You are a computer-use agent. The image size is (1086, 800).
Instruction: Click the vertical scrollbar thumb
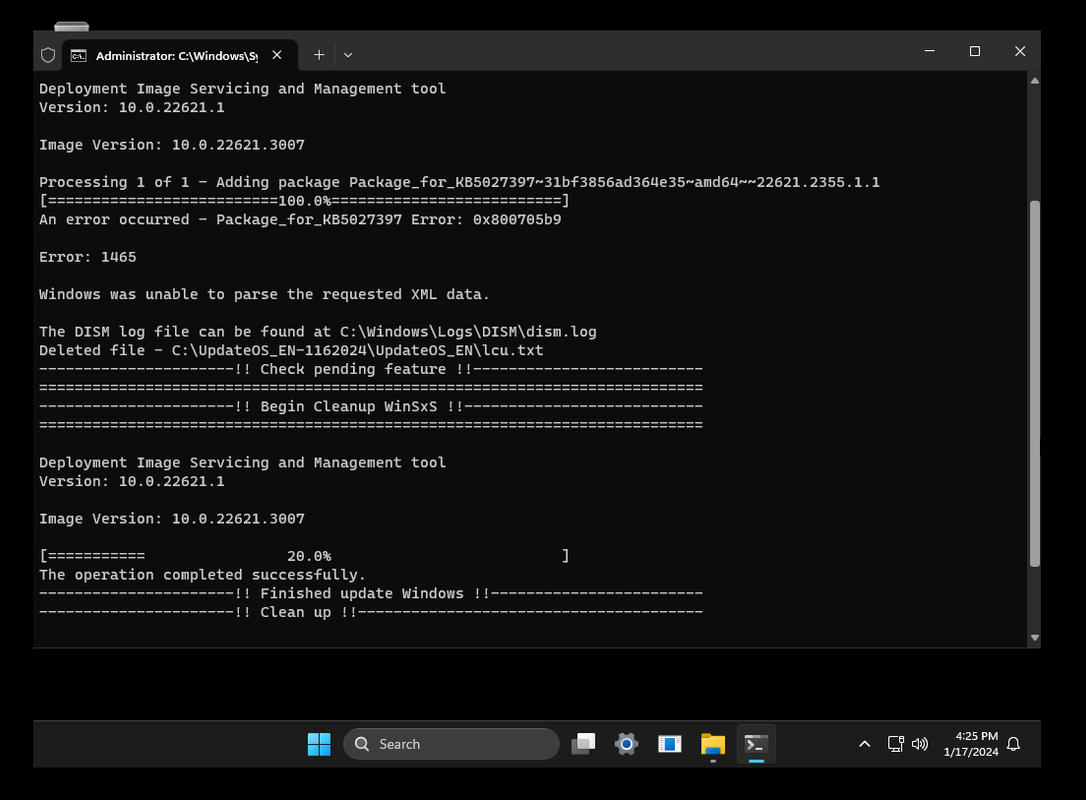[x=1035, y=384]
